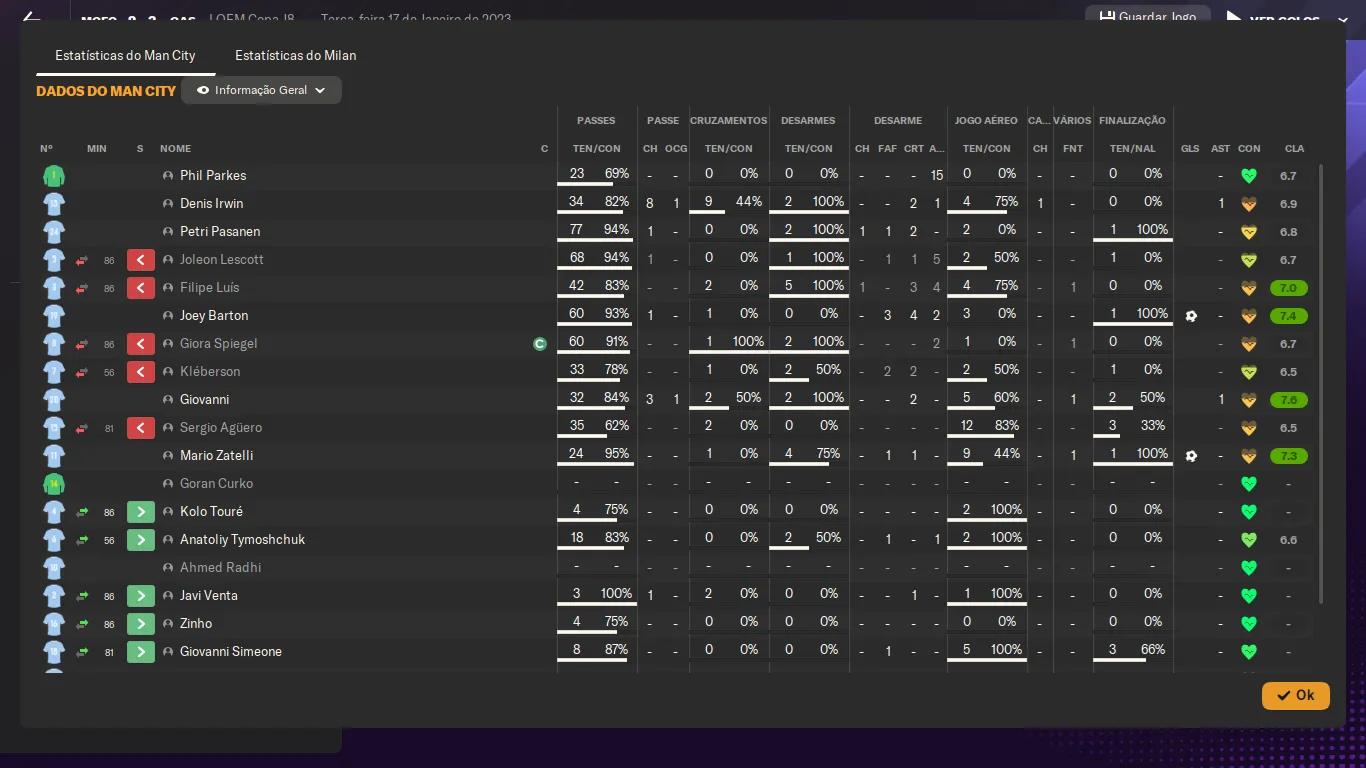
Task: Click green substituted-on arrow for Kolo Touré
Action: point(141,512)
